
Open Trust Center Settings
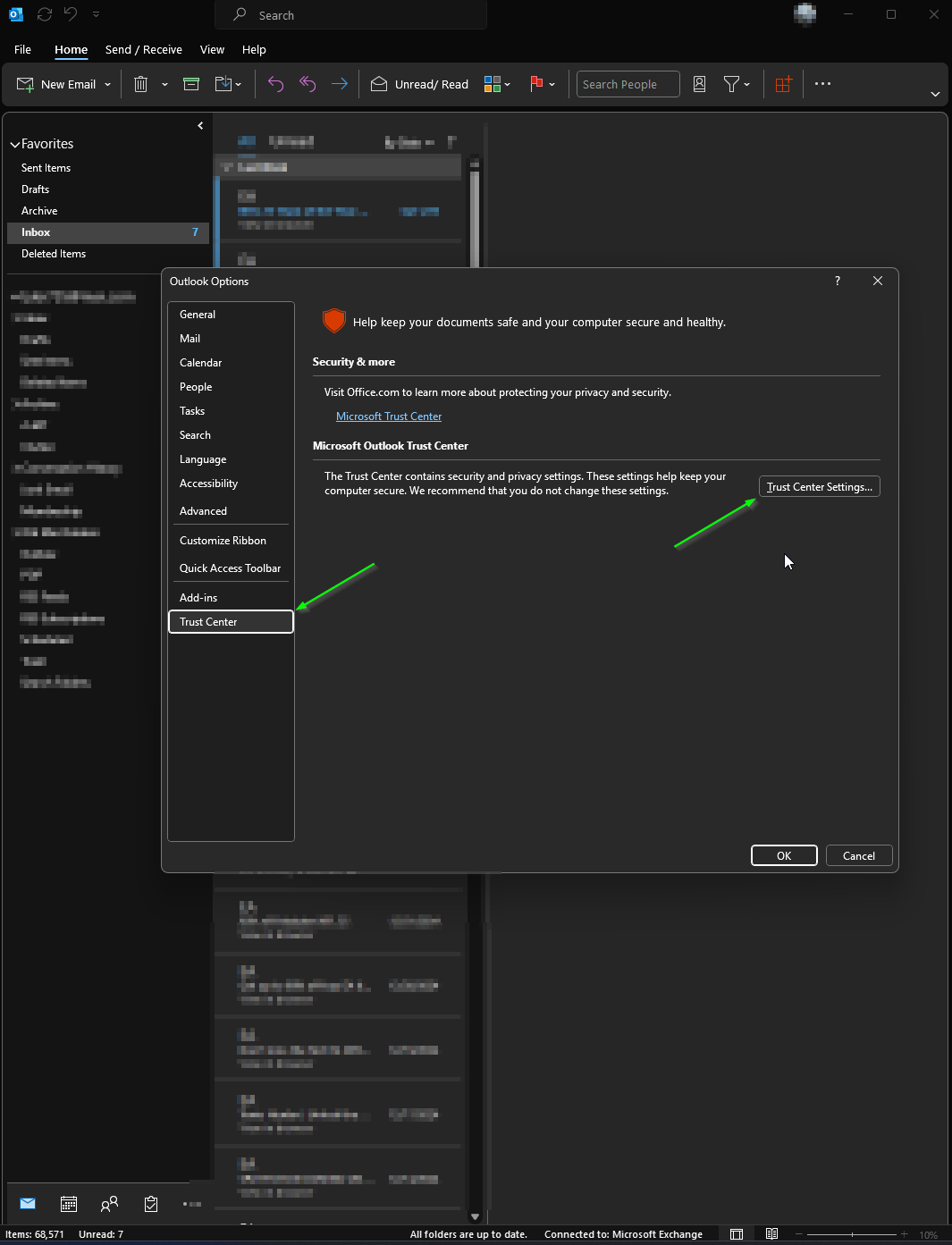pyautogui.click(x=818, y=486)
